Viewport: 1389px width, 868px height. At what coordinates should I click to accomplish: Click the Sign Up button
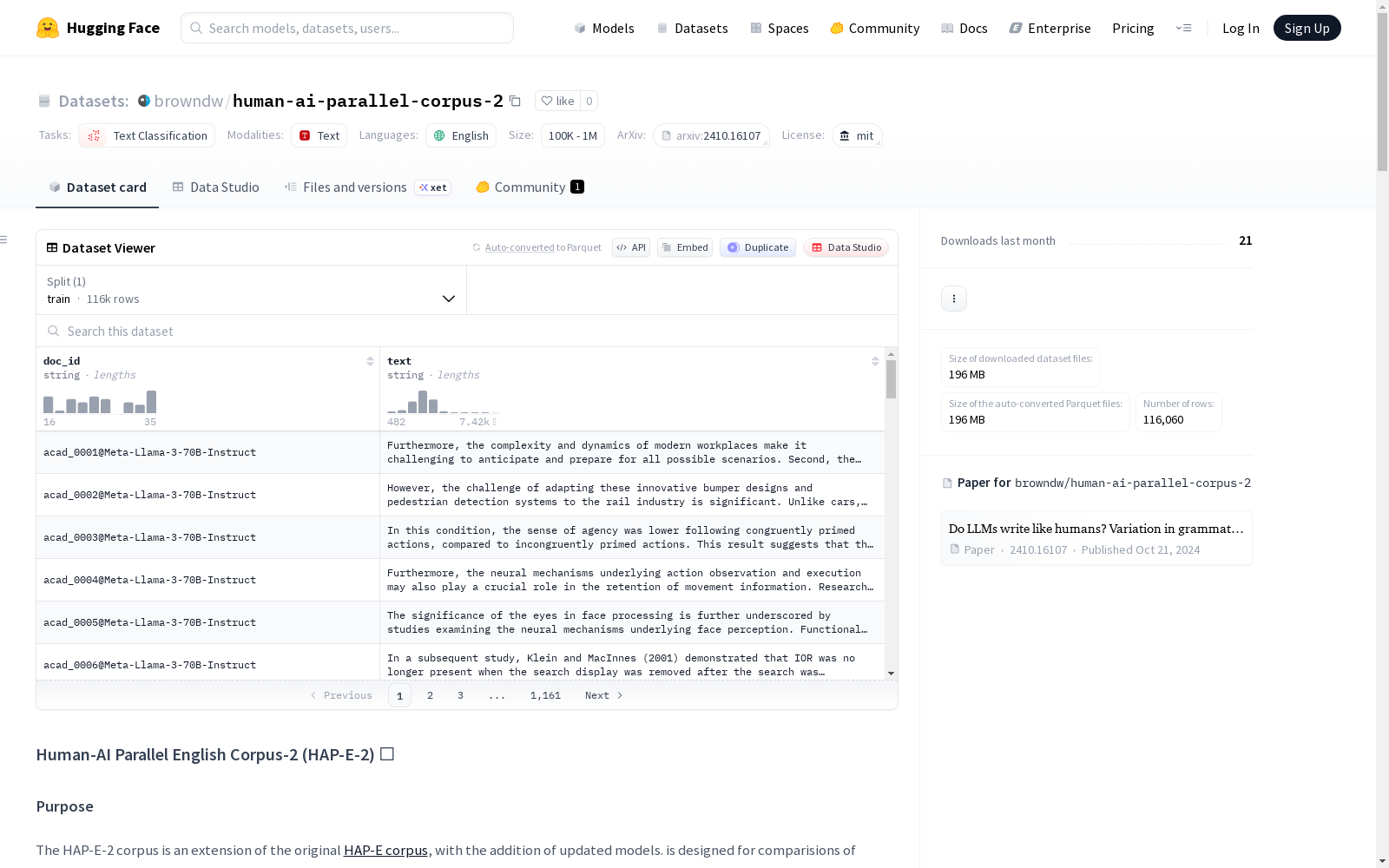pyautogui.click(x=1307, y=28)
